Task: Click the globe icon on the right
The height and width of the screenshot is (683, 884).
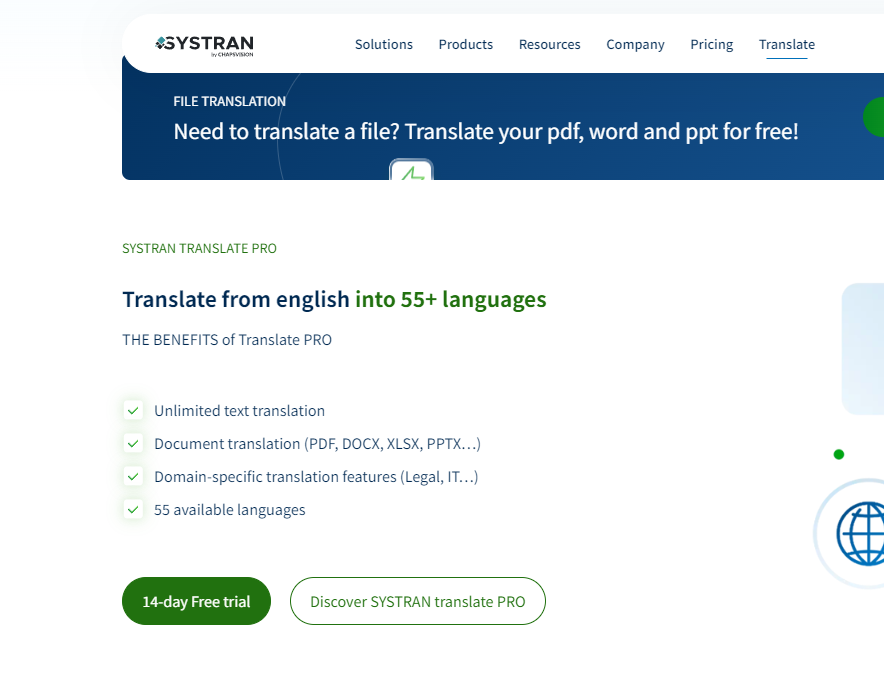Action: (x=860, y=533)
